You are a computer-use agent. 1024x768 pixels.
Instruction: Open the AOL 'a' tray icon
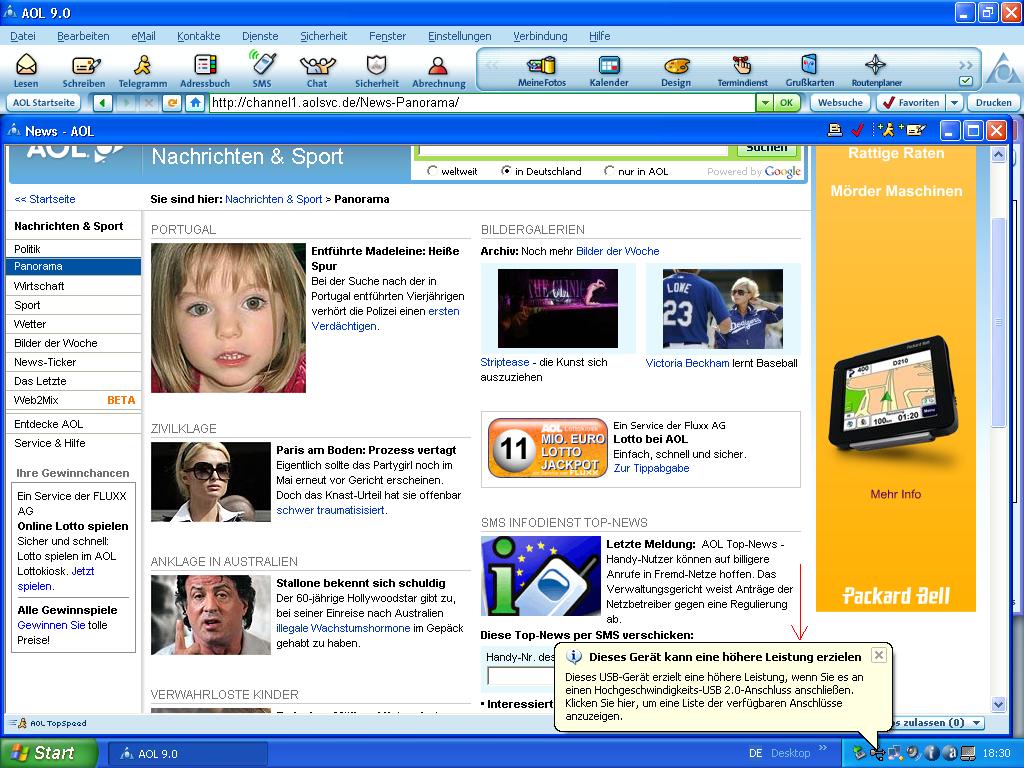[x=949, y=754]
